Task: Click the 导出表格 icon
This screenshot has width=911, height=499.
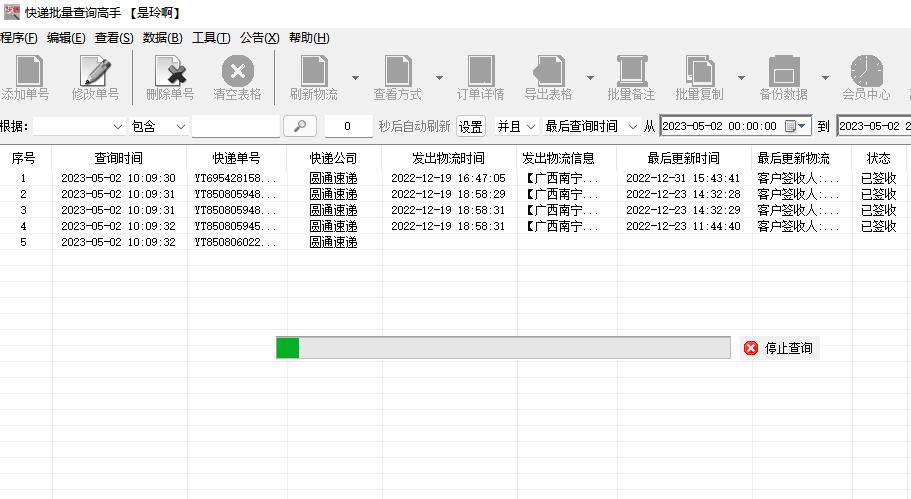Action: pyautogui.click(x=548, y=71)
